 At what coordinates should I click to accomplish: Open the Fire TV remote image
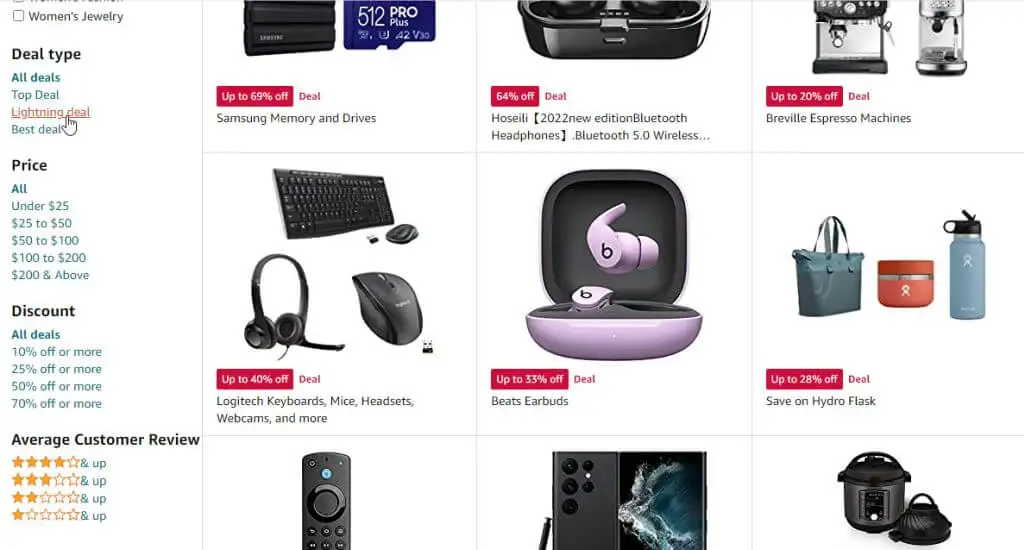[326, 500]
